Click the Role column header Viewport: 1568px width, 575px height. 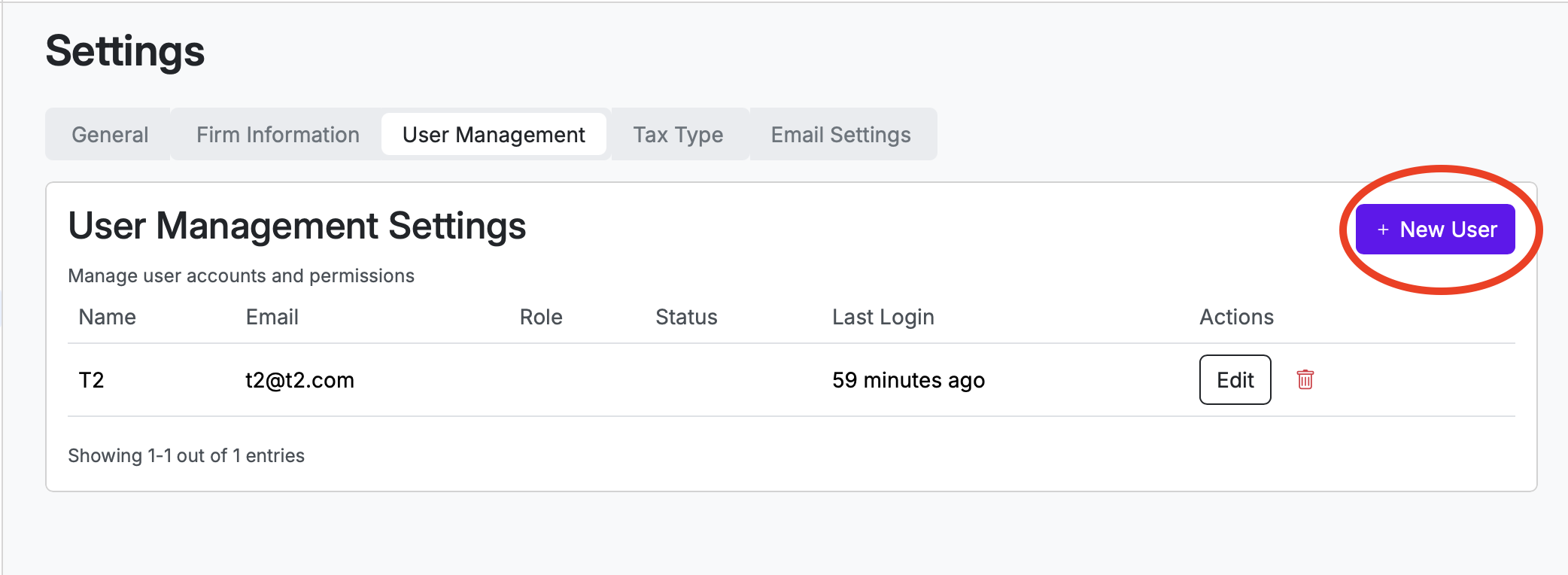[x=541, y=317]
